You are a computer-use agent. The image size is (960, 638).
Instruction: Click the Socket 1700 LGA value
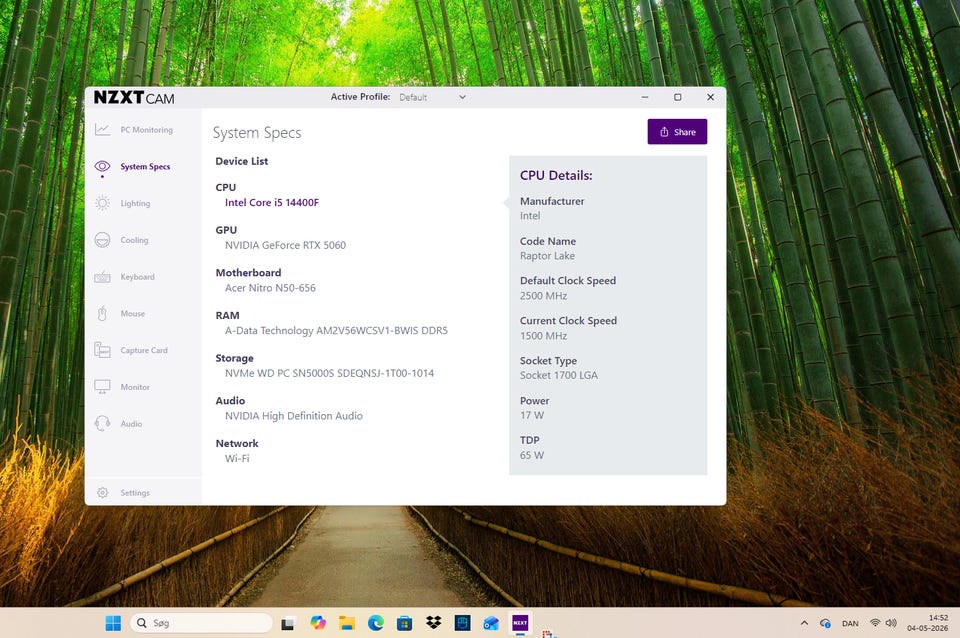click(x=559, y=375)
